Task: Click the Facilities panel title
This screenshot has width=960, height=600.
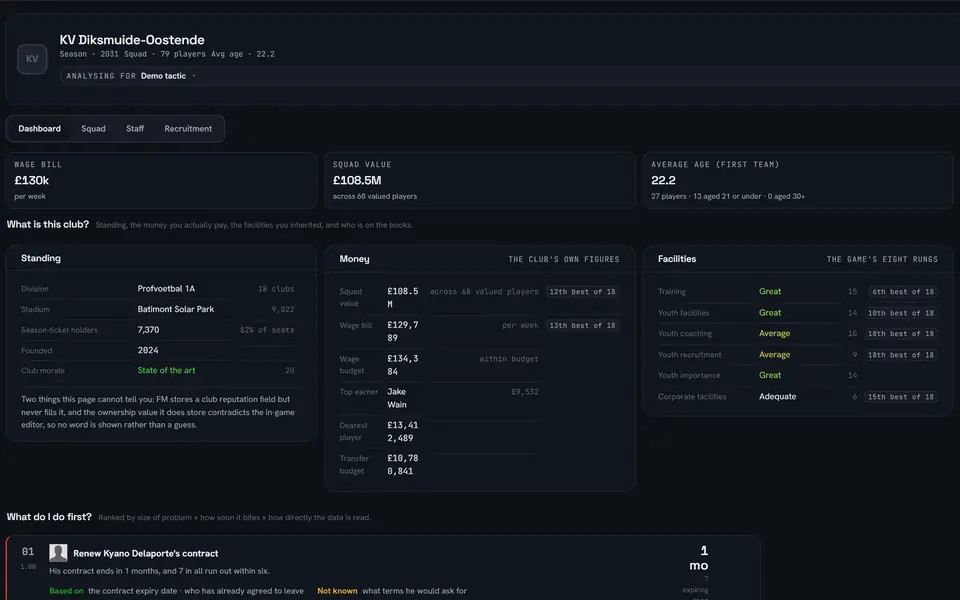Action: tap(677, 259)
